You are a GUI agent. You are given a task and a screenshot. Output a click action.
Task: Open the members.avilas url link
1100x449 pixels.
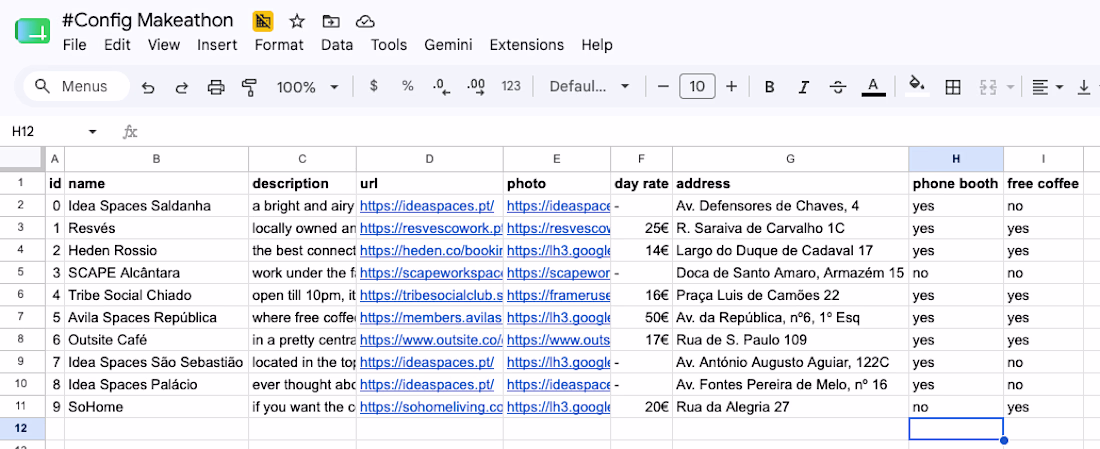[x=431, y=318]
